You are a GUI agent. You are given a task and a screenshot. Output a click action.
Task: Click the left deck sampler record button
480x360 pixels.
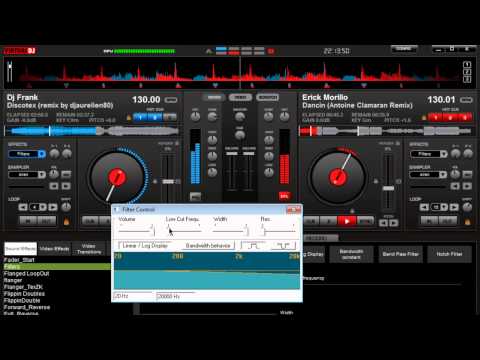point(66,174)
